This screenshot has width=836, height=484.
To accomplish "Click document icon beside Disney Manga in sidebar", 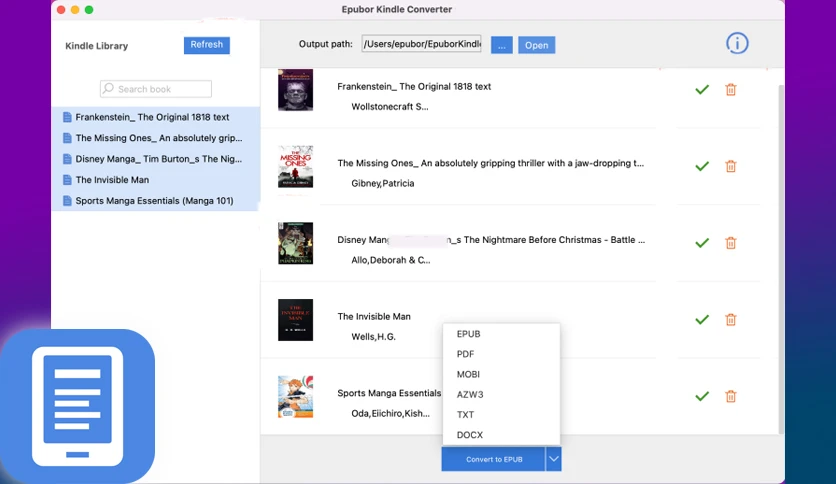I will pyautogui.click(x=67, y=159).
